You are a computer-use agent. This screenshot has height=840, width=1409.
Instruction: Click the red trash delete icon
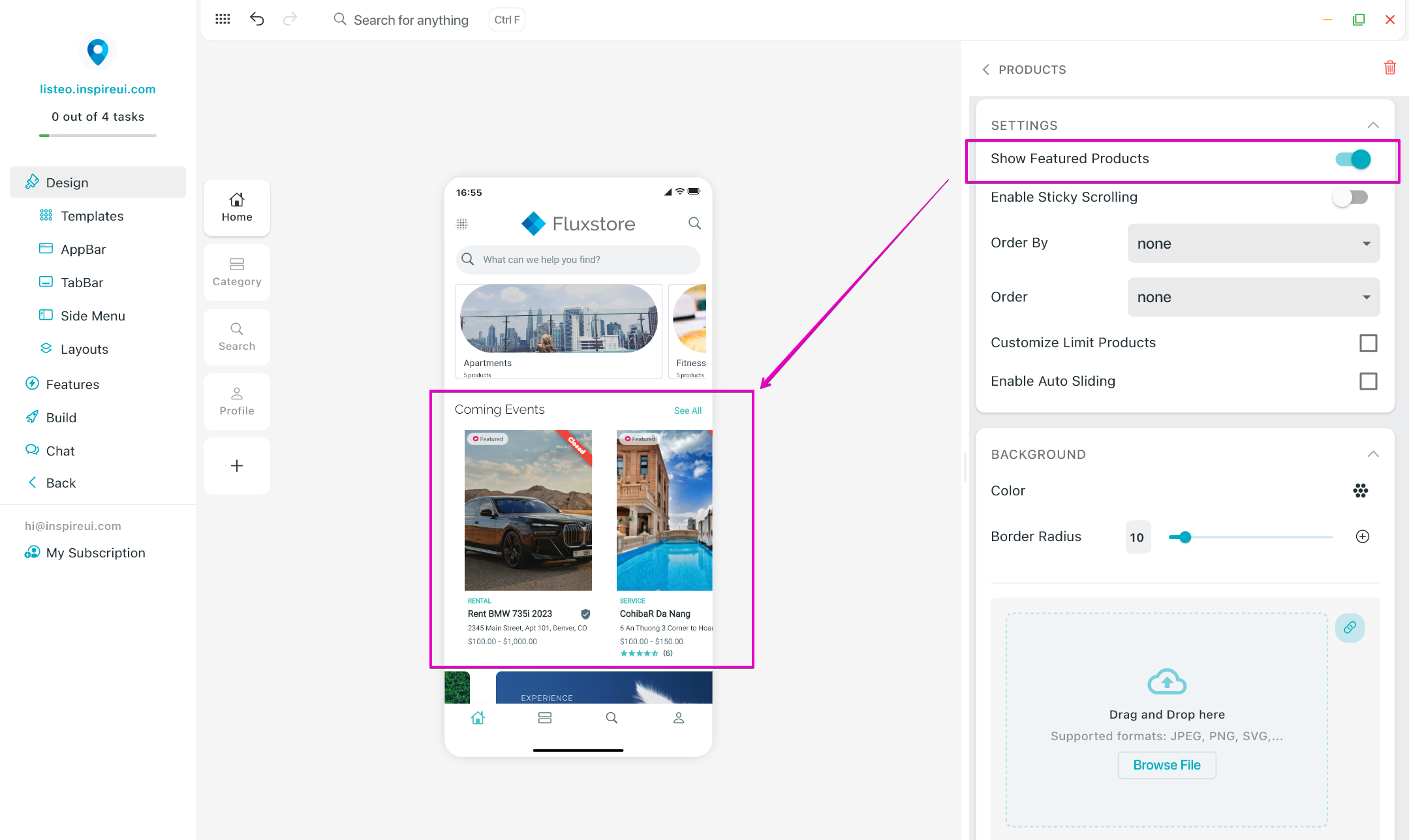[x=1389, y=68]
